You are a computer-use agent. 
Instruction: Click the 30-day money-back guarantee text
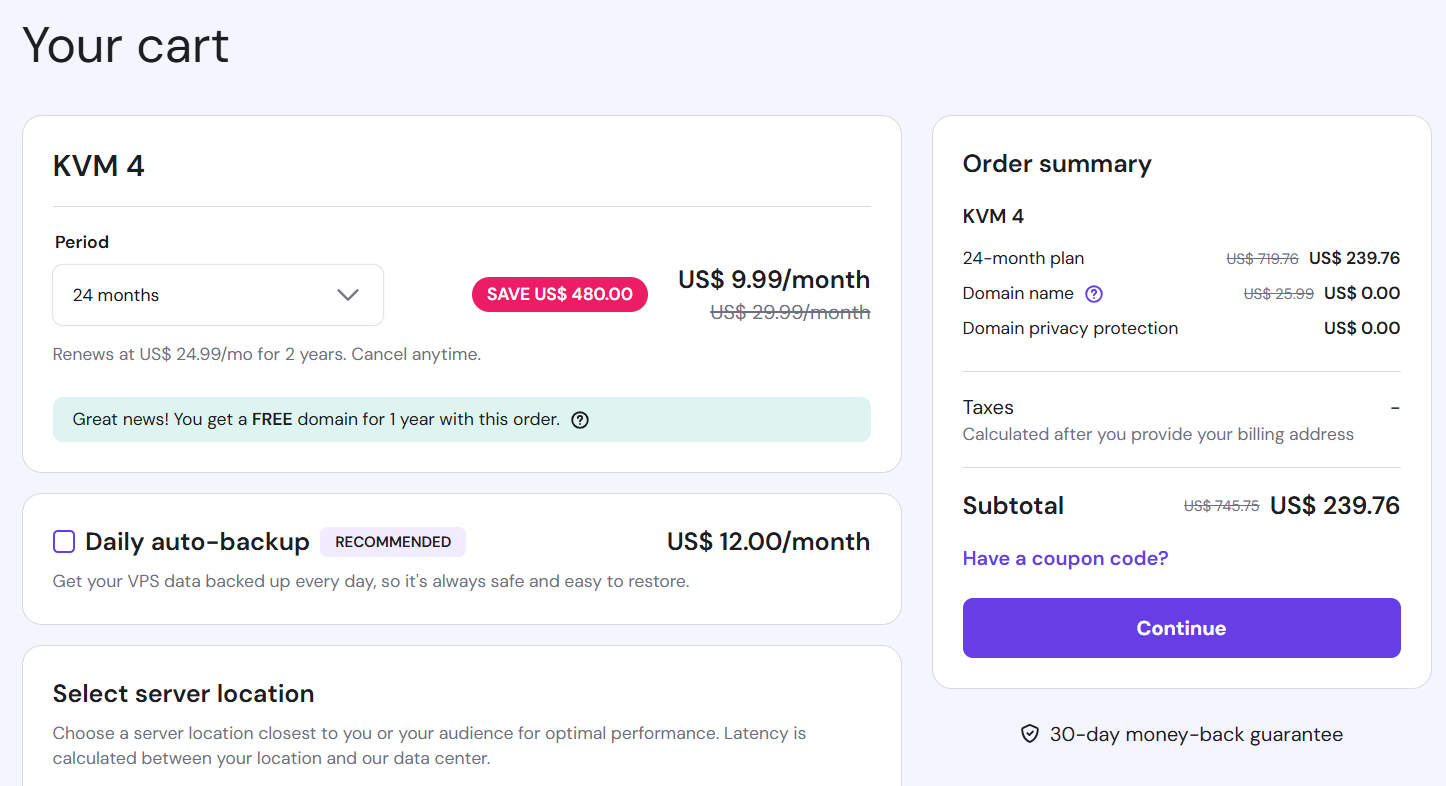click(x=1196, y=735)
